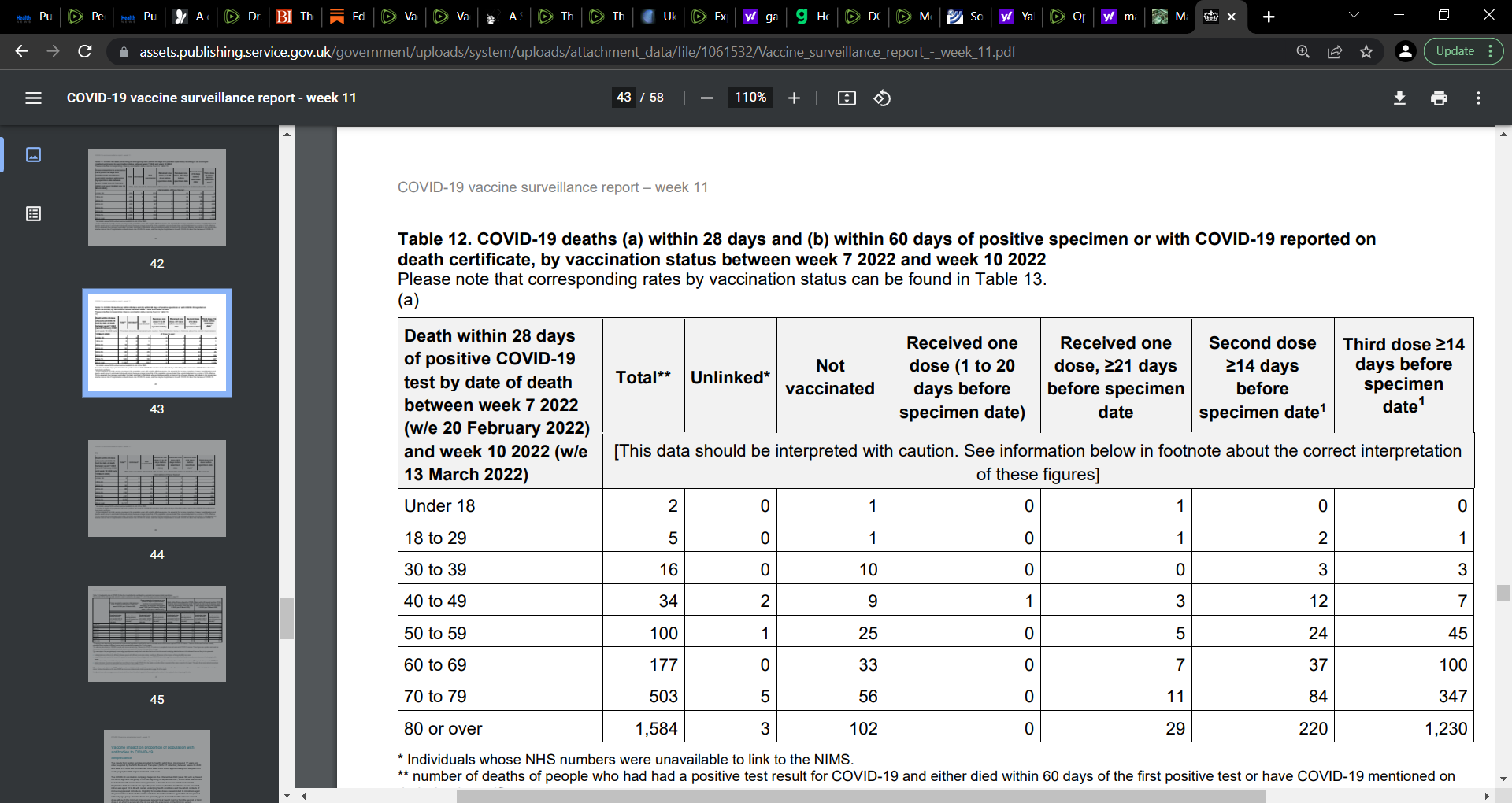Image resolution: width=1512 pixels, height=803 pixels.
Task: Switch to the BI browser tab
Action: pos(295,17)
